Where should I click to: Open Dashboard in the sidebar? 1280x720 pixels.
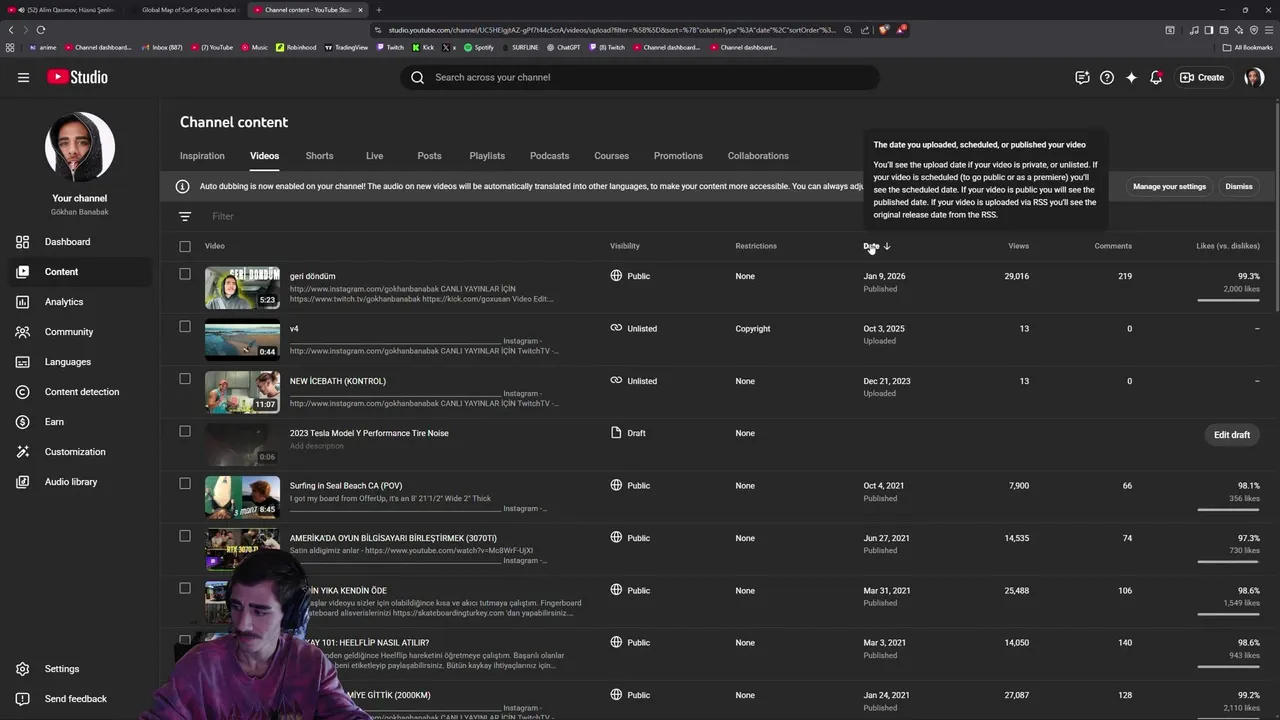pos(80,242)
